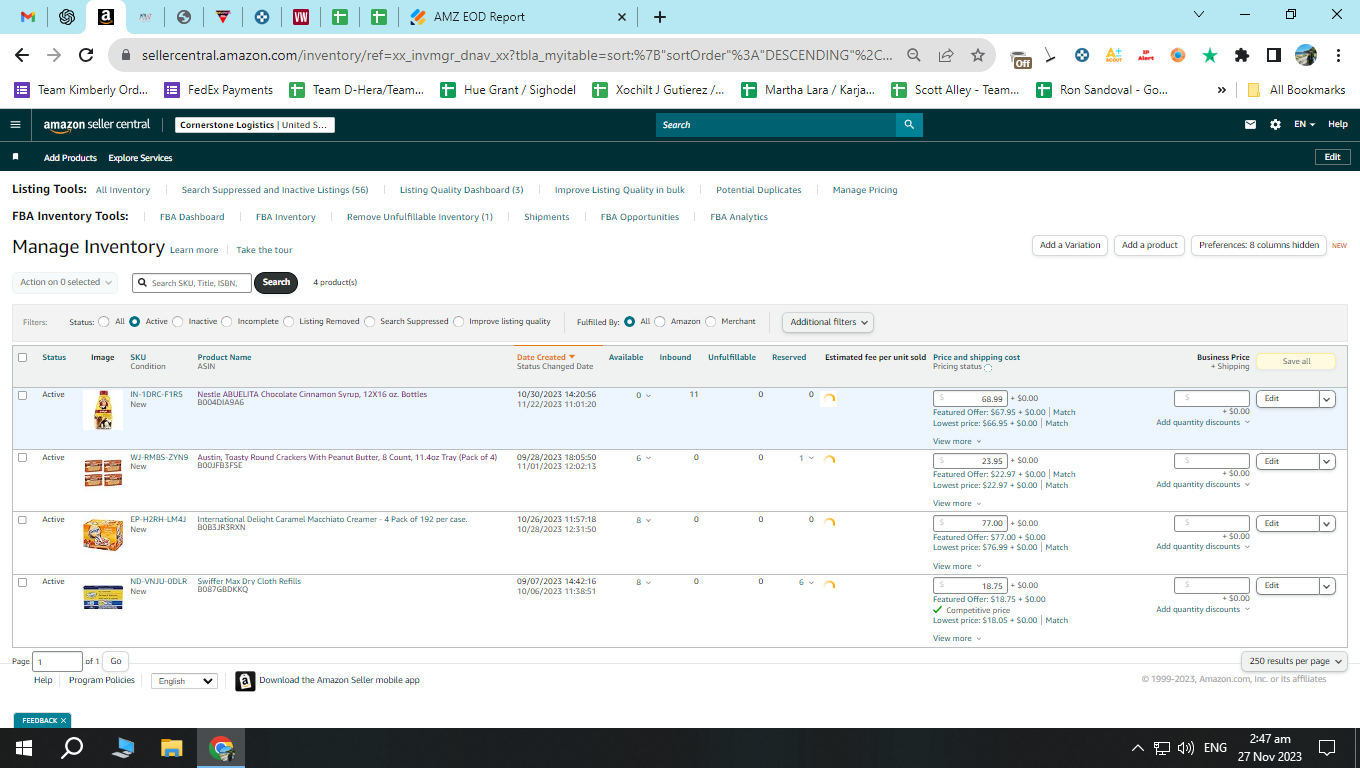Select the Status All radio button
Image resolution: width=1360 pixels, height=768 pixels.
coord(104,322)
